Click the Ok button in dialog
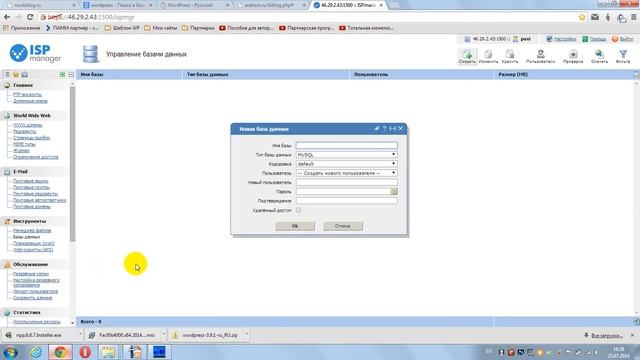The image size is (640, 360). 295,226
